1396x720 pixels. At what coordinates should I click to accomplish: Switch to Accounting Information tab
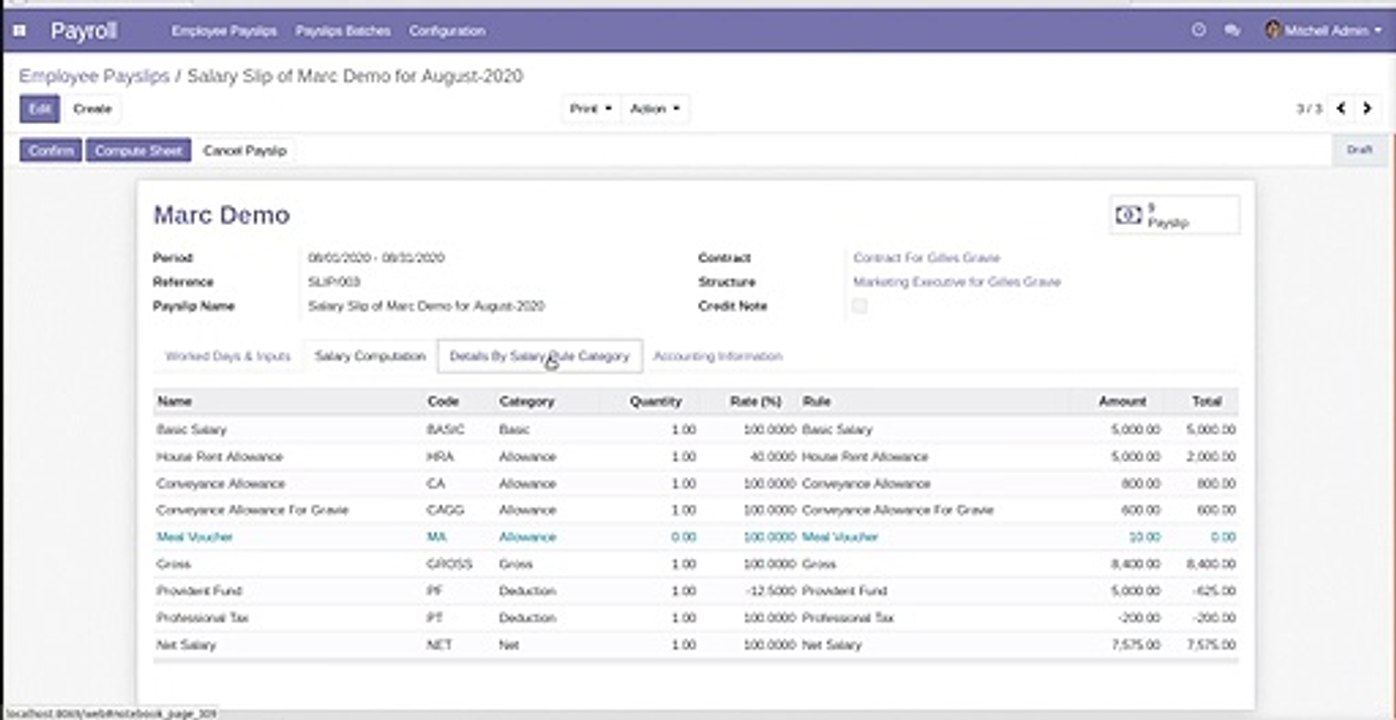coord(718,356)
